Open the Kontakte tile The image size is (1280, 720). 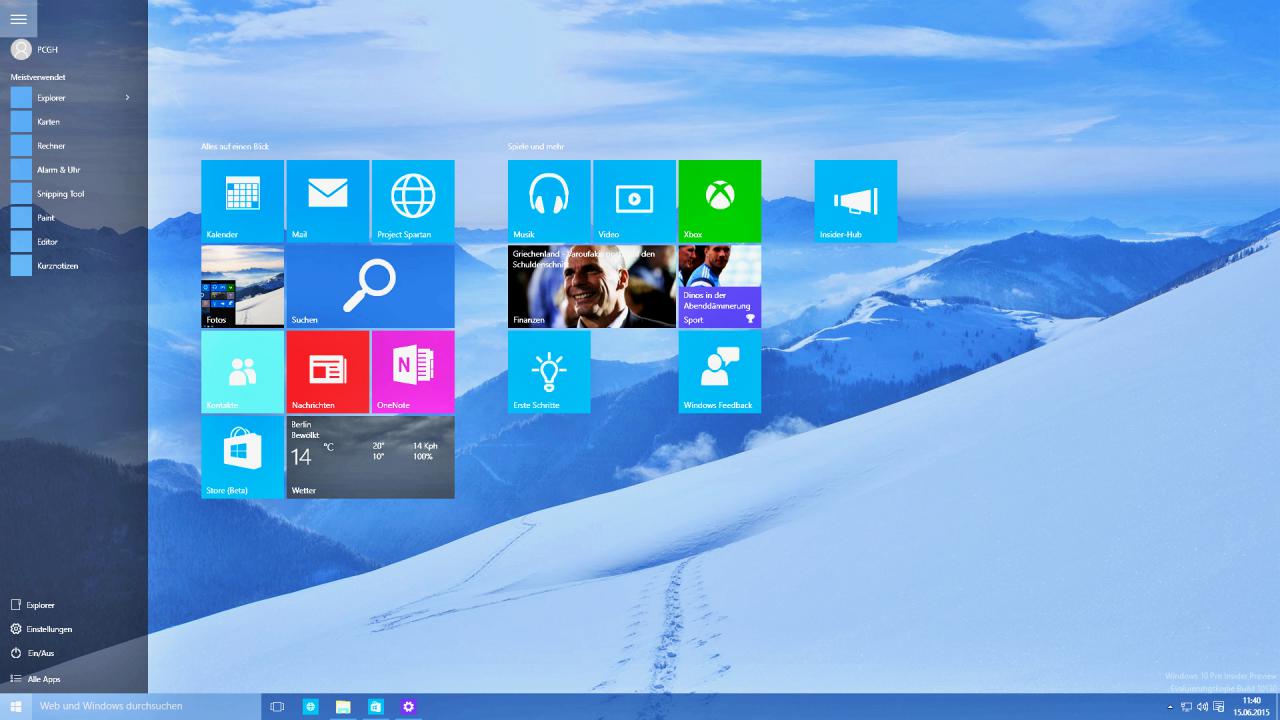click(x=242, y=371)
